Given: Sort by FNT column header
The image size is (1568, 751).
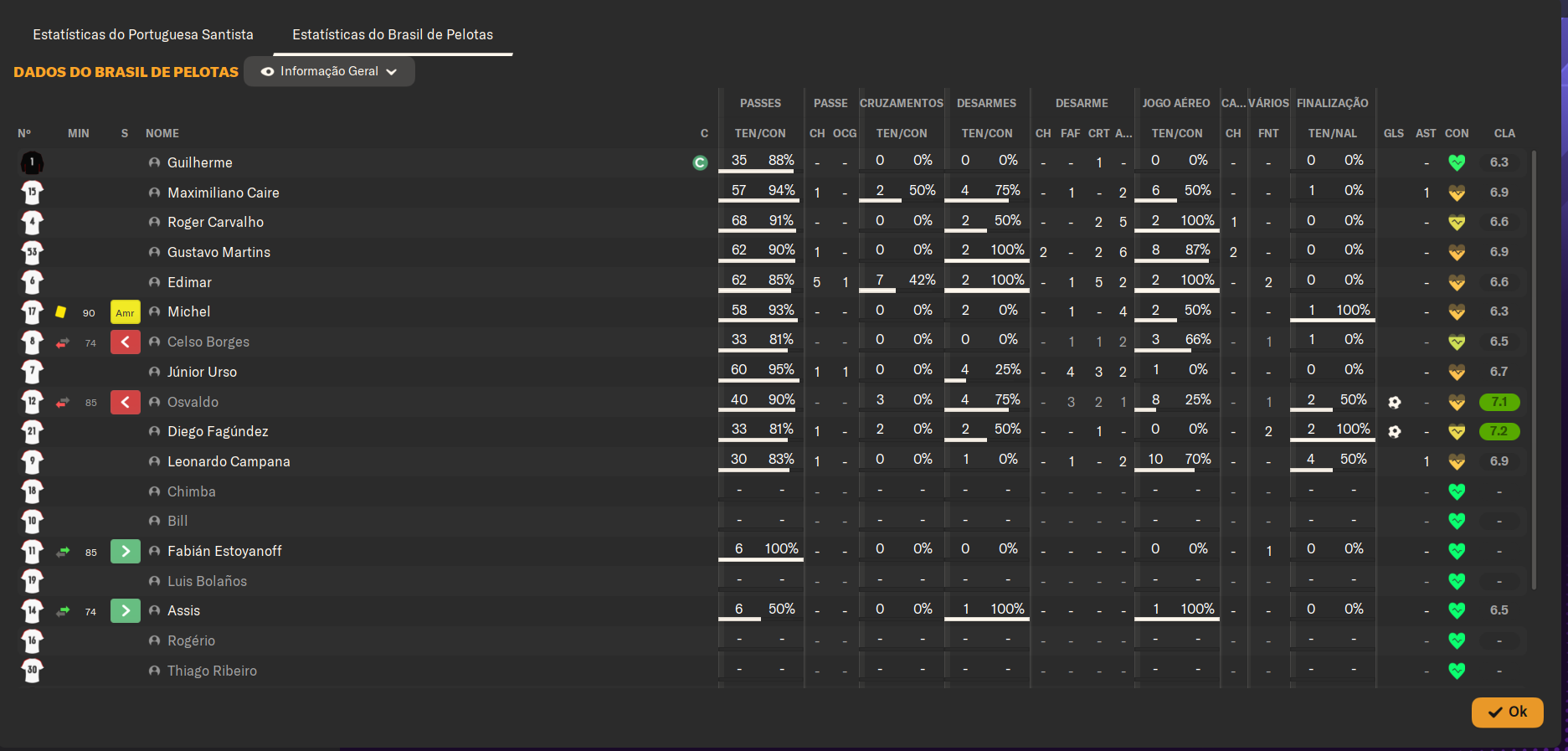Looking at the screenshot, I should point(1268,133).
